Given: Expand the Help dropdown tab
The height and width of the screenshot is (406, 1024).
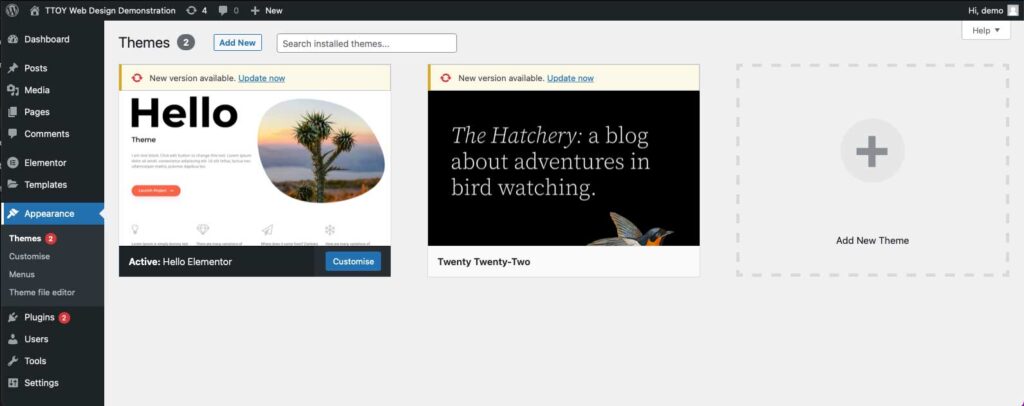Looking at the screenshot, I should [986, 30].
